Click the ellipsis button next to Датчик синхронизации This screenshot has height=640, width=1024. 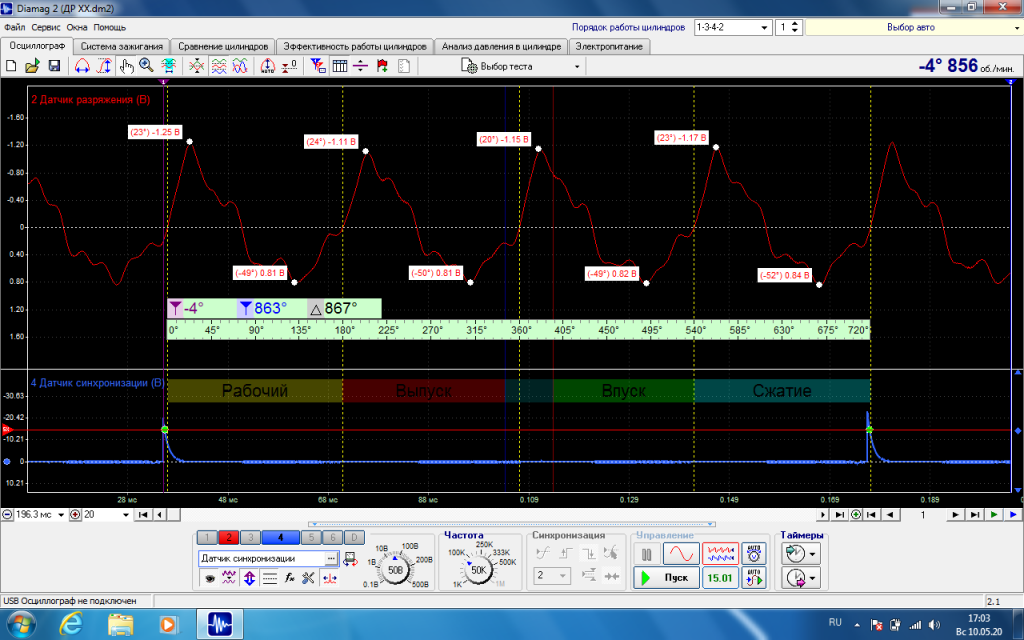tap(332, 558)
